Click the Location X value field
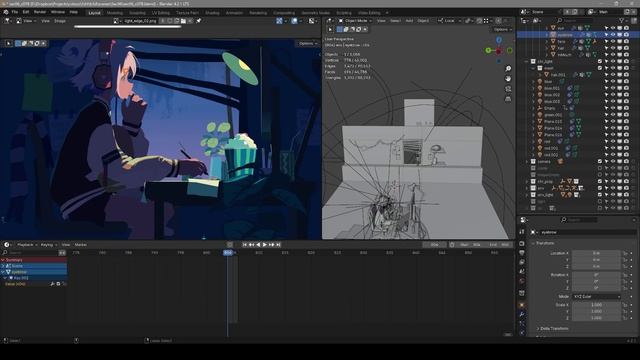 pos(596,253)
